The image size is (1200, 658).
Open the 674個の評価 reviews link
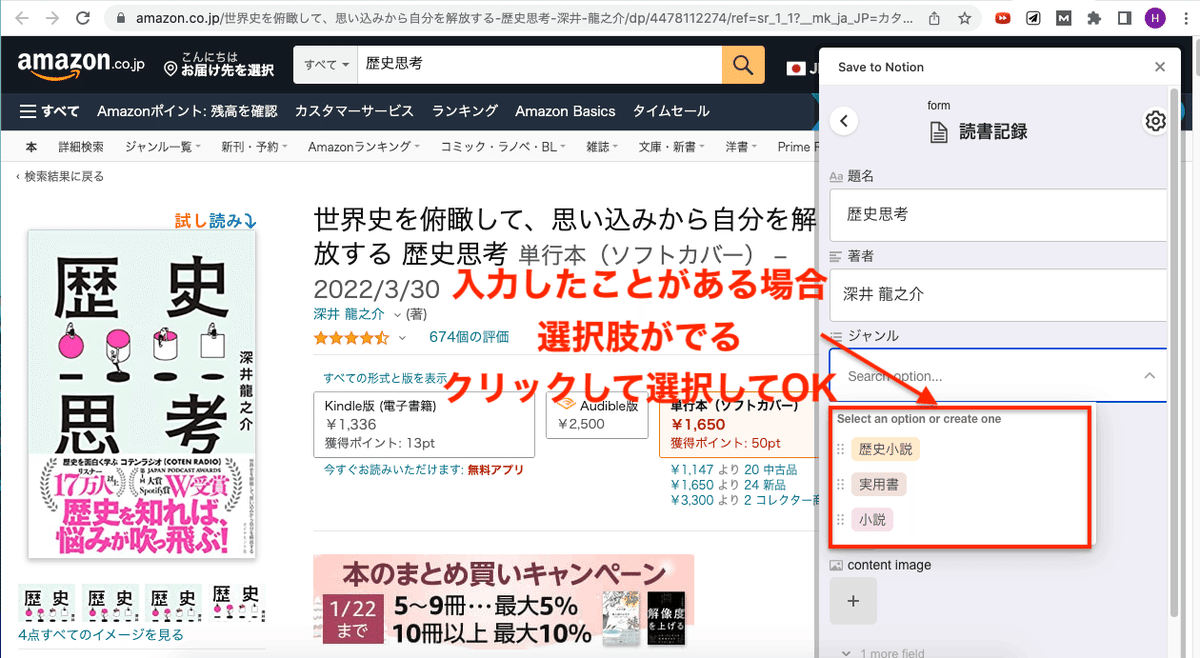469,338
